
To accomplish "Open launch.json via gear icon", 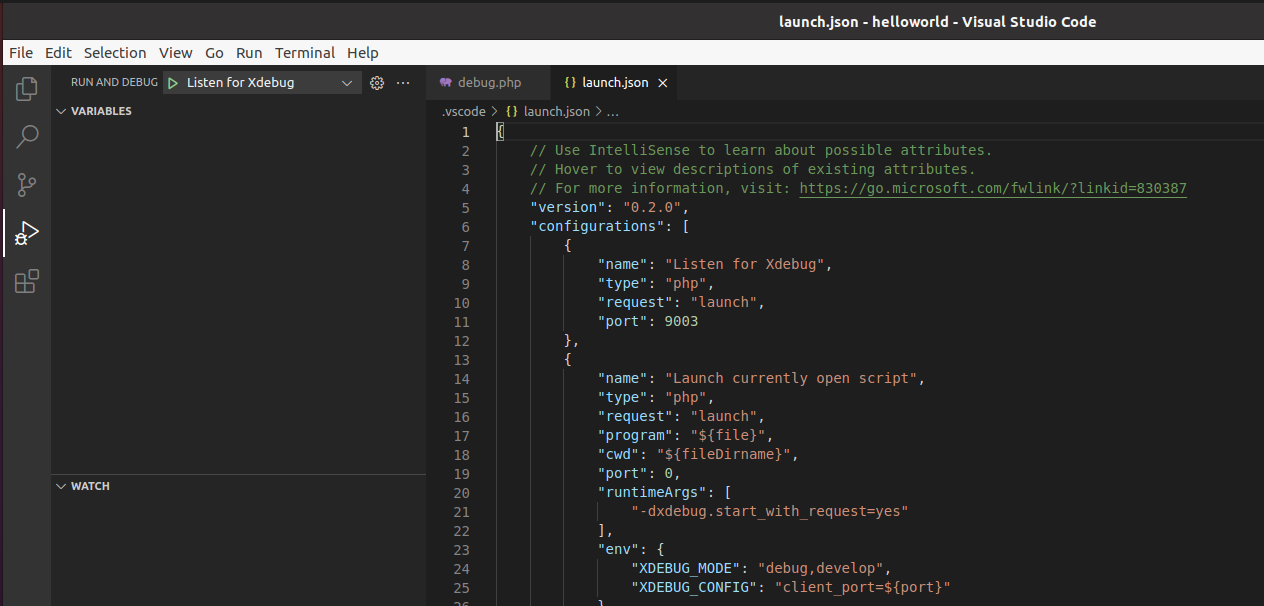I will coord(377,83).
